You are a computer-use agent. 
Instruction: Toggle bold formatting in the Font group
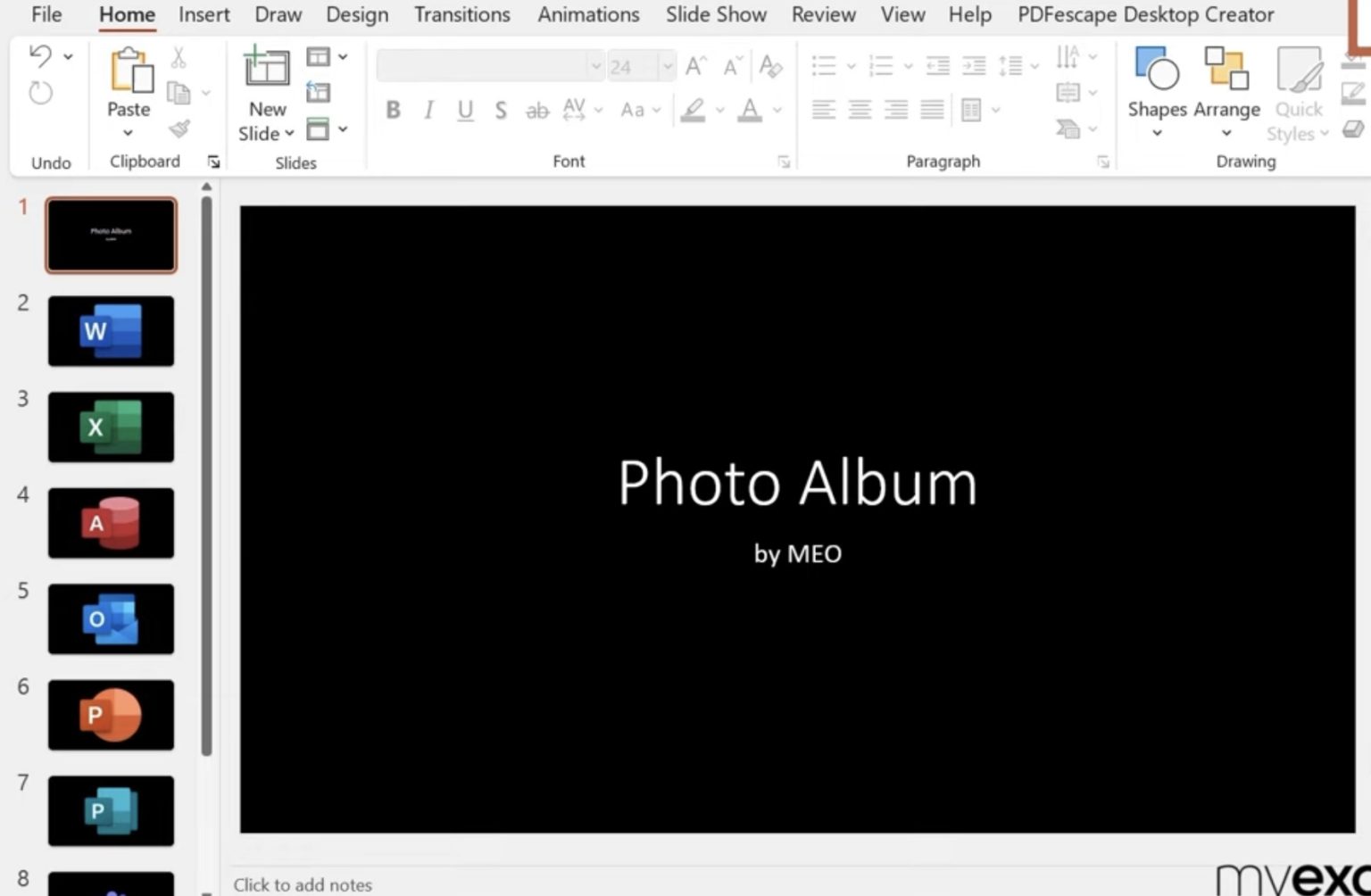393,110
